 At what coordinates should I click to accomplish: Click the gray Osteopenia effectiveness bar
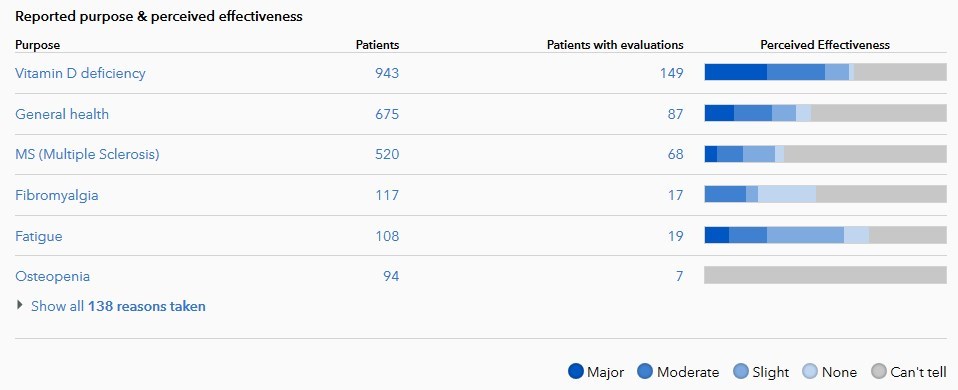[825, 276]
